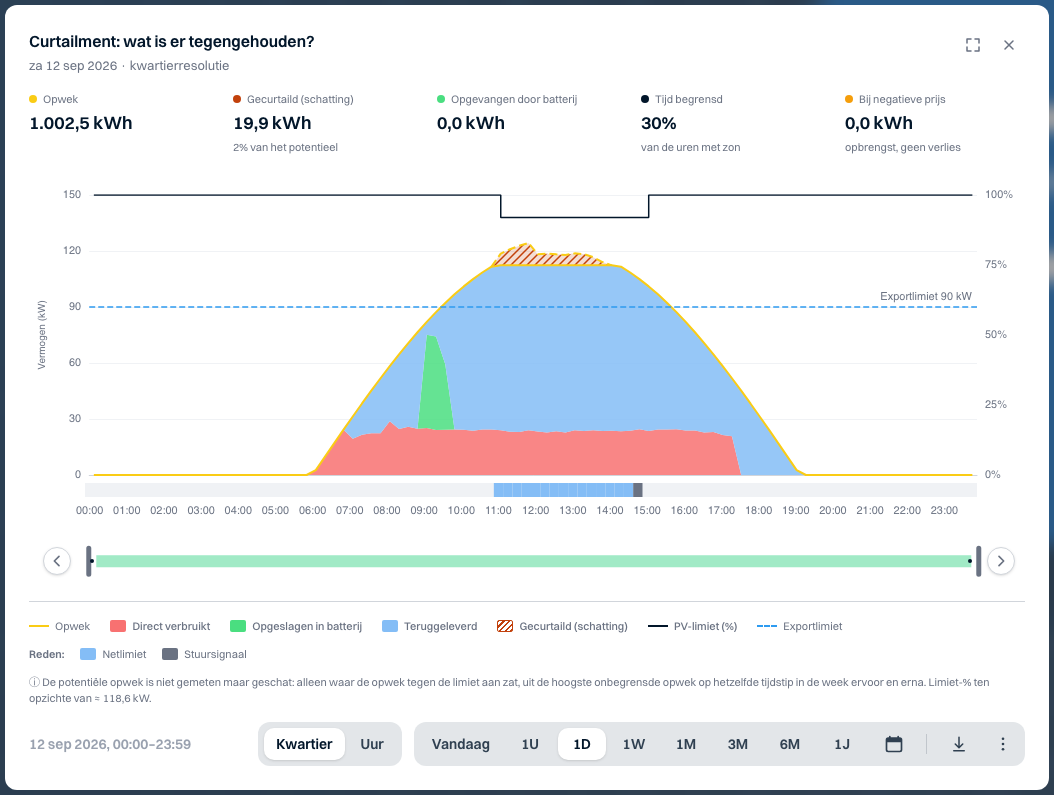Image resolution: width=1054 pixels, height=795 pixels.
Task: Toggle the PV-limiet (%) legend series
Action: 692,626
